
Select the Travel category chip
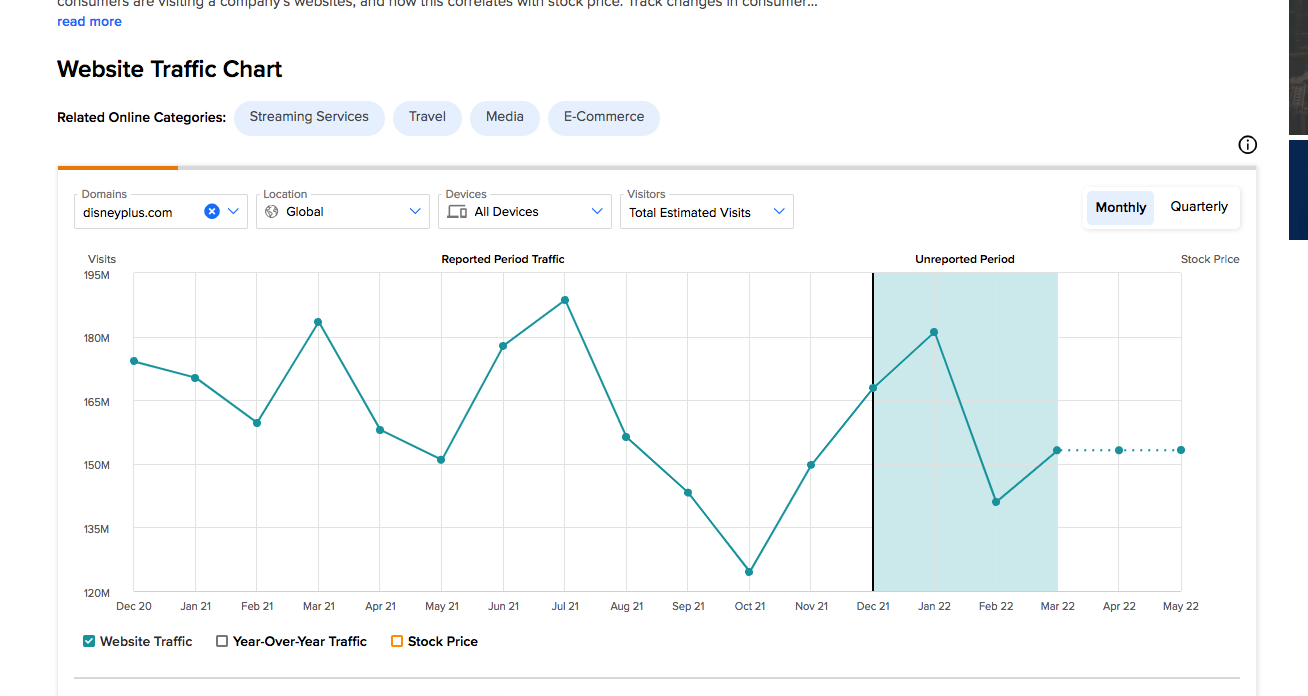tap(427, 117)
